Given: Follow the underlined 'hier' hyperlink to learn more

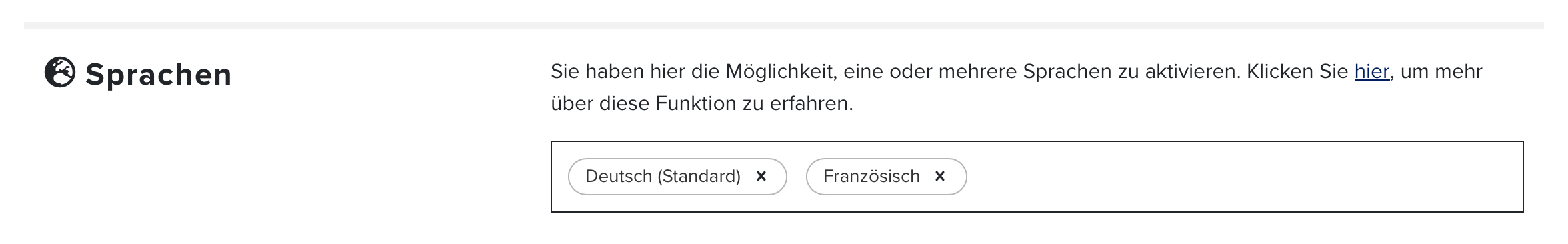Looking at the screenshot, I should click(x=1372, y=71).
